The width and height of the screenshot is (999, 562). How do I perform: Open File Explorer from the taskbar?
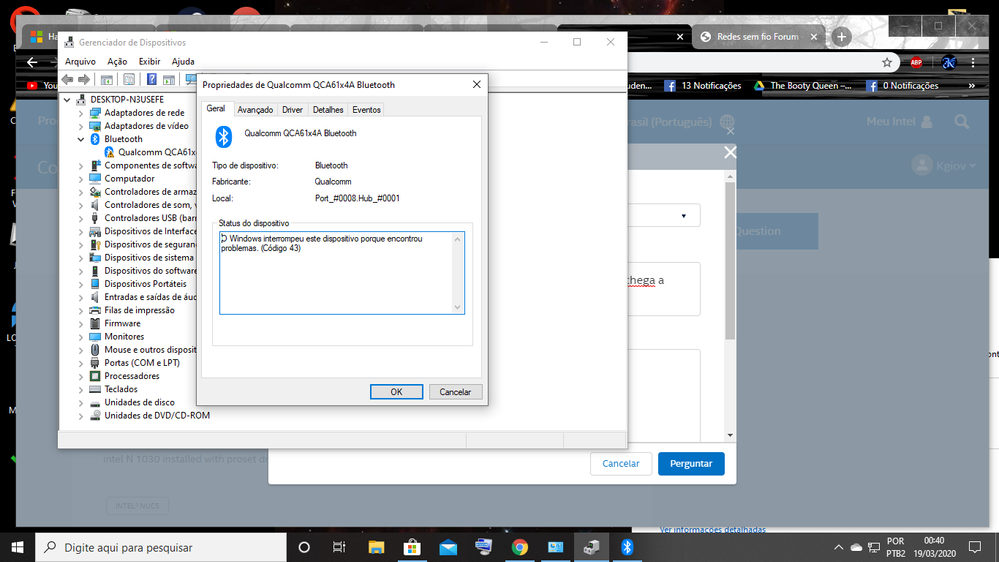click(376, 547)
